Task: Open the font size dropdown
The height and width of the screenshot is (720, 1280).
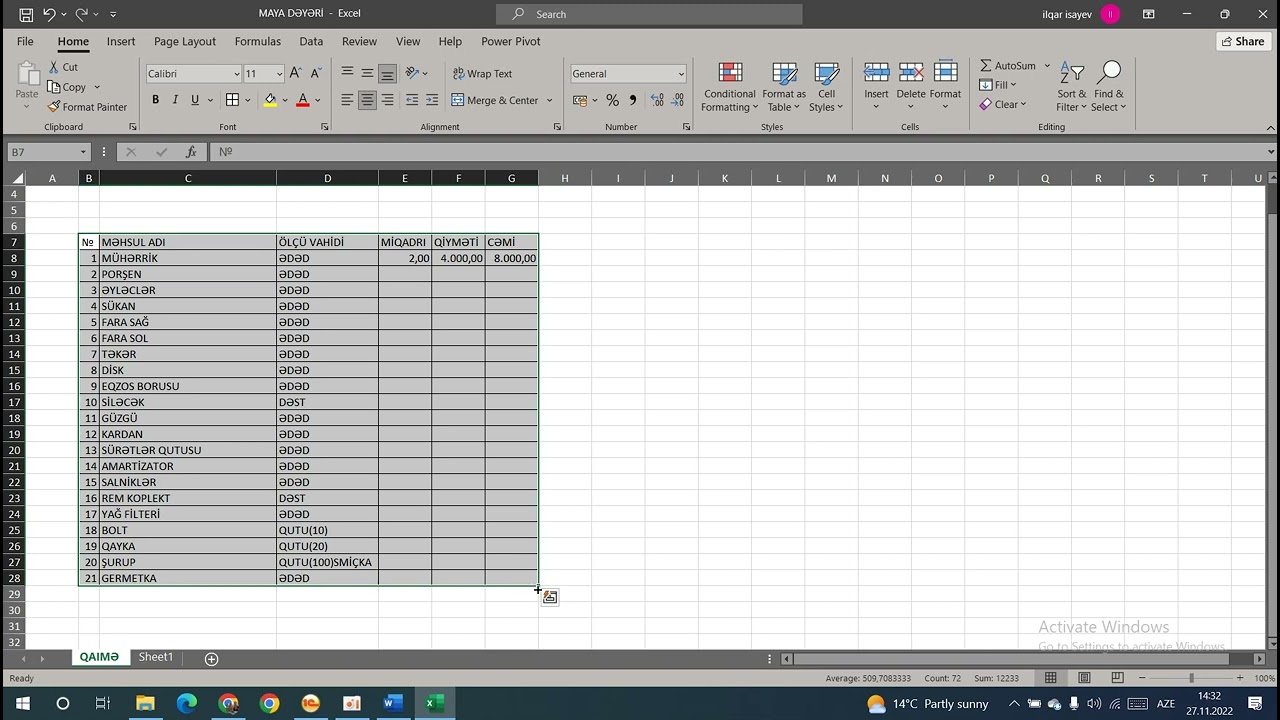Action: coord(279,74)
